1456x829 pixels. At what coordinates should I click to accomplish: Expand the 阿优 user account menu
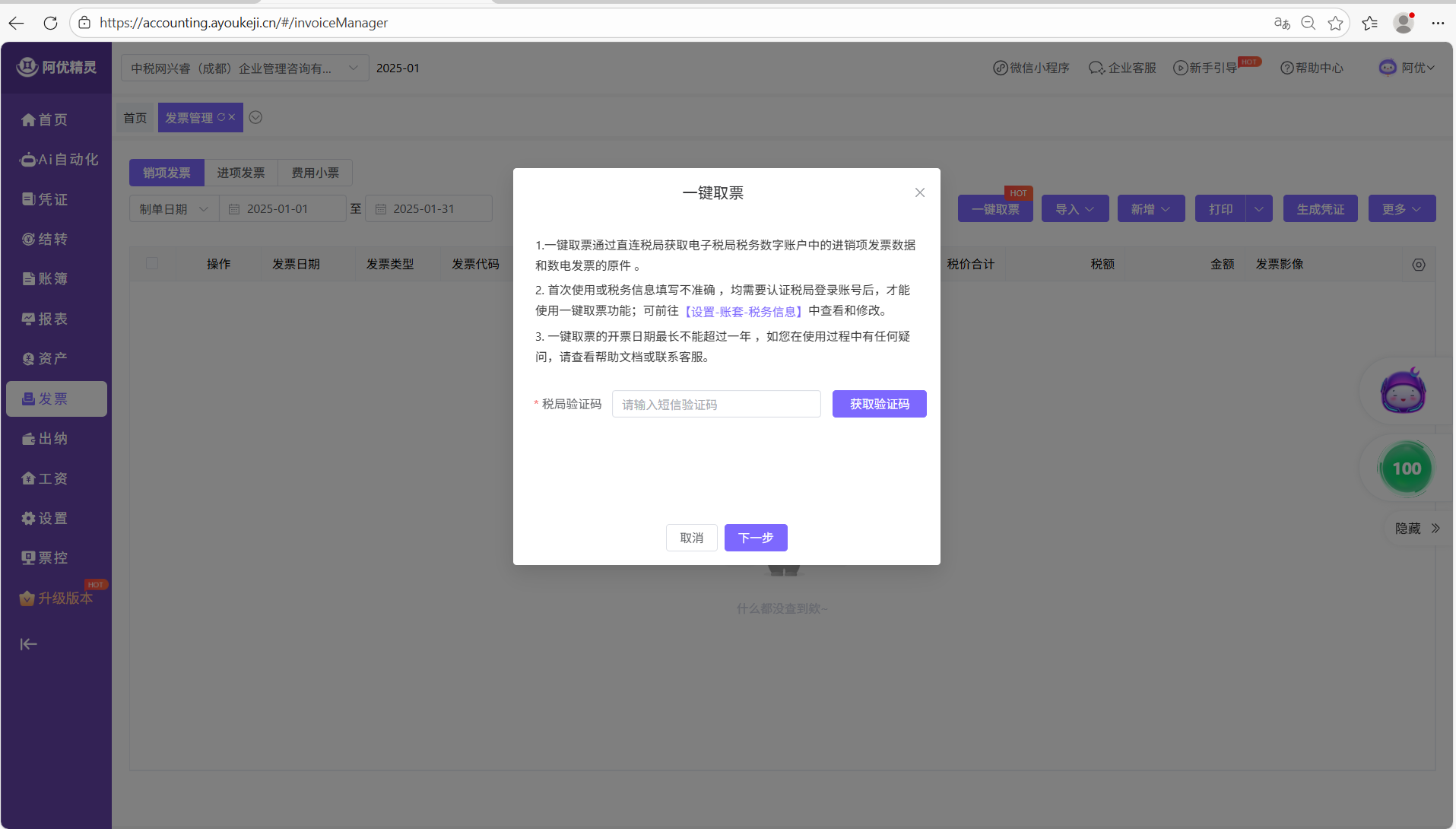click(1407, 68)
